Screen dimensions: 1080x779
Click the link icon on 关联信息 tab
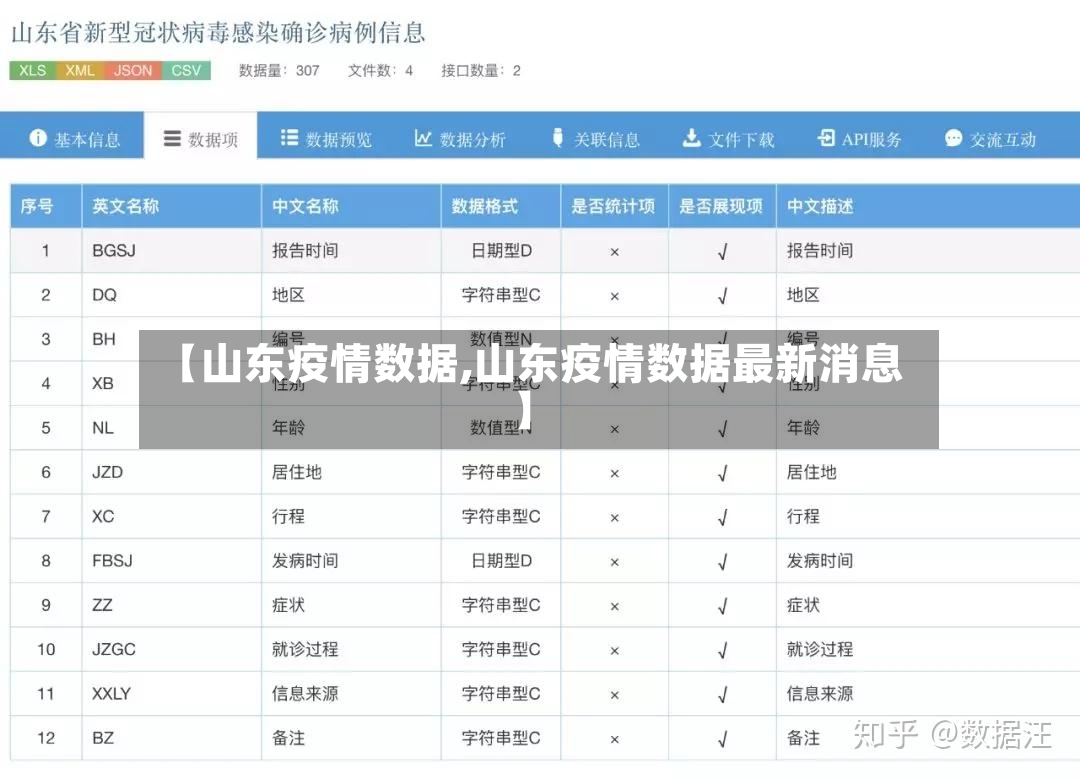[x=558, y=138]
